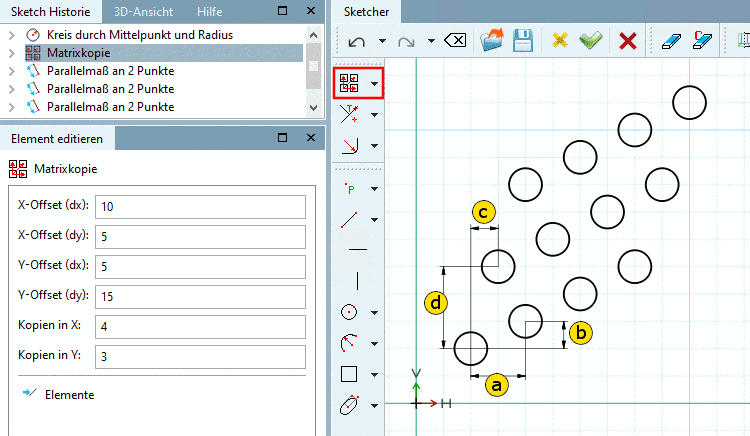Expand the second Parallelmaß an 2 Punkte entry
The image size is (750, 436).
[11, 89]
